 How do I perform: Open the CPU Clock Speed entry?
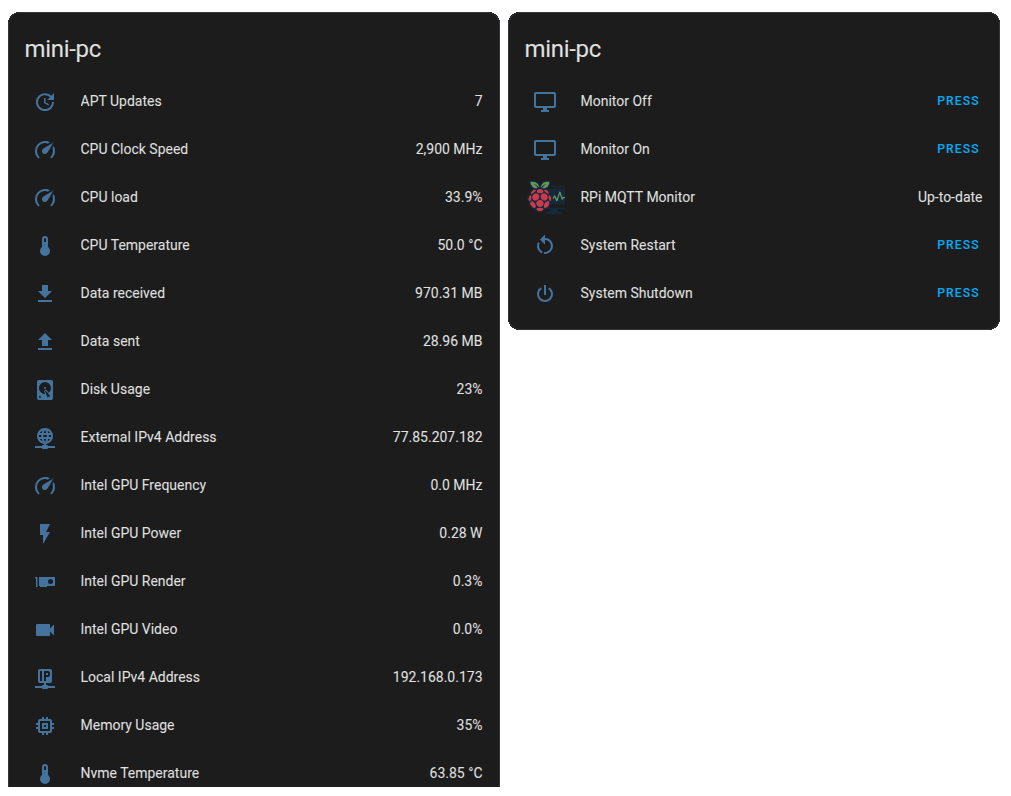click(x=254, y=149)
